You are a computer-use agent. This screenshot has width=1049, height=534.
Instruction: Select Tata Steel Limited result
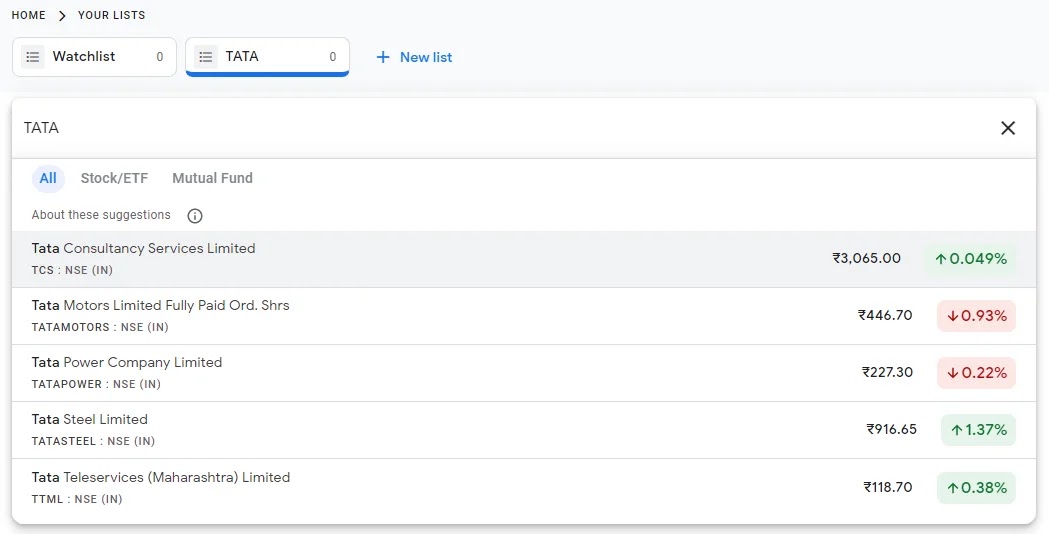[524, 430]
